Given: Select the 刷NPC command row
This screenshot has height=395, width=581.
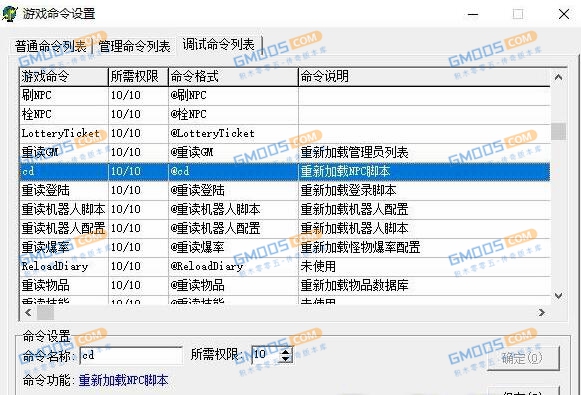Looking at the screenshot, I should (x=285, y=96).
